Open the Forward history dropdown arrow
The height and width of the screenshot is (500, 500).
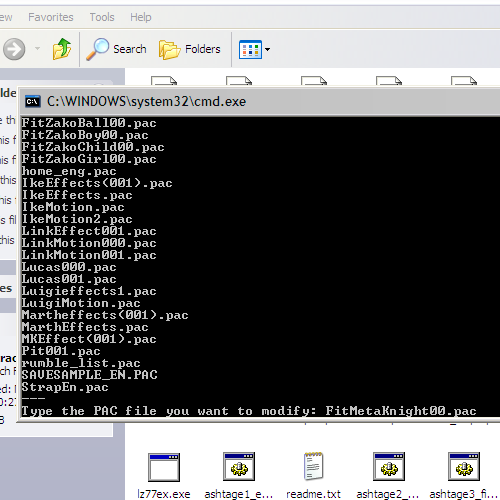[x=37, y=49]
